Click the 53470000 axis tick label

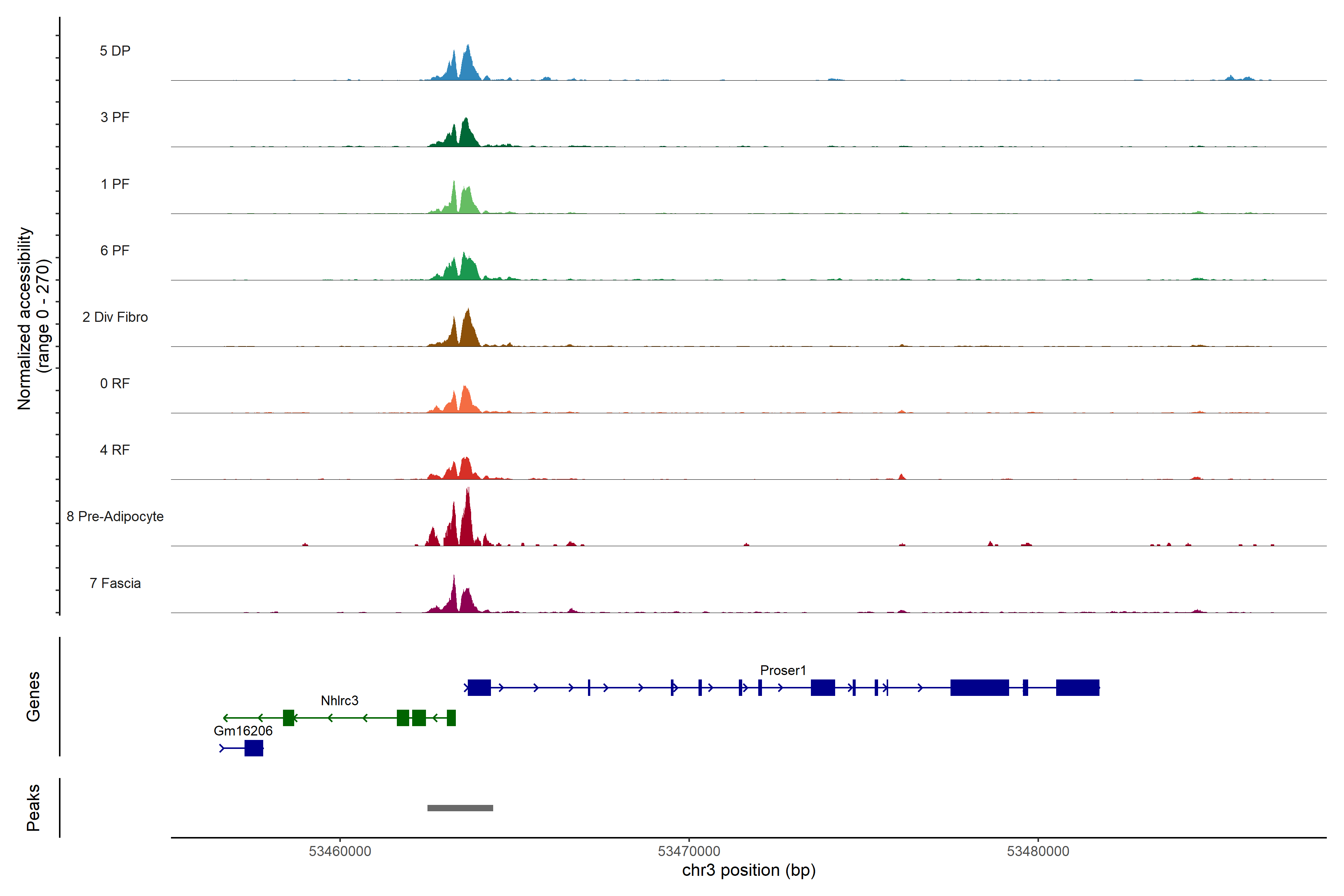pyautogui.click(x=688, y=851)
